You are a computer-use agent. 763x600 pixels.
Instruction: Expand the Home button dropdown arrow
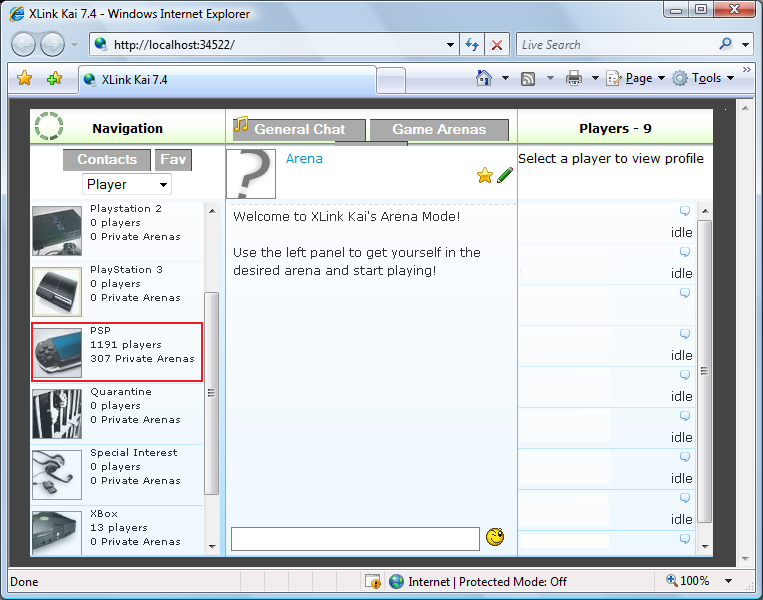pos(505,78)
